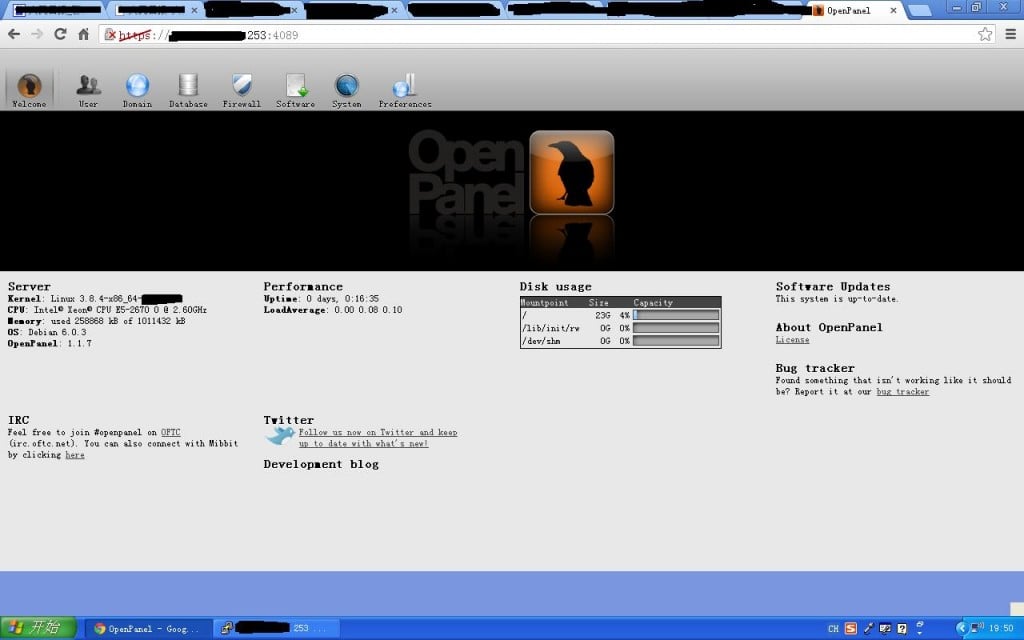This screenshot has height=640, width=1024.
Task: Open the System section icon
Action: pos(347,87)
